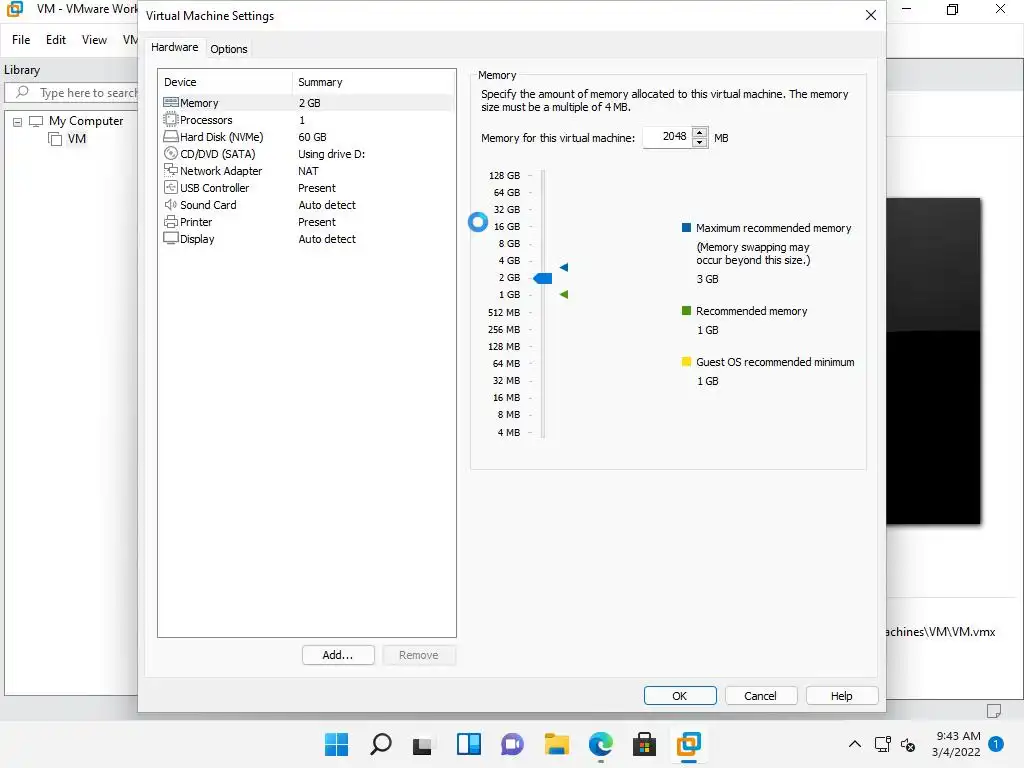The width and height of the screenshot is (1024, 768).
Task: Open the notification badge in the tray
Action: [x=996, y=744]
